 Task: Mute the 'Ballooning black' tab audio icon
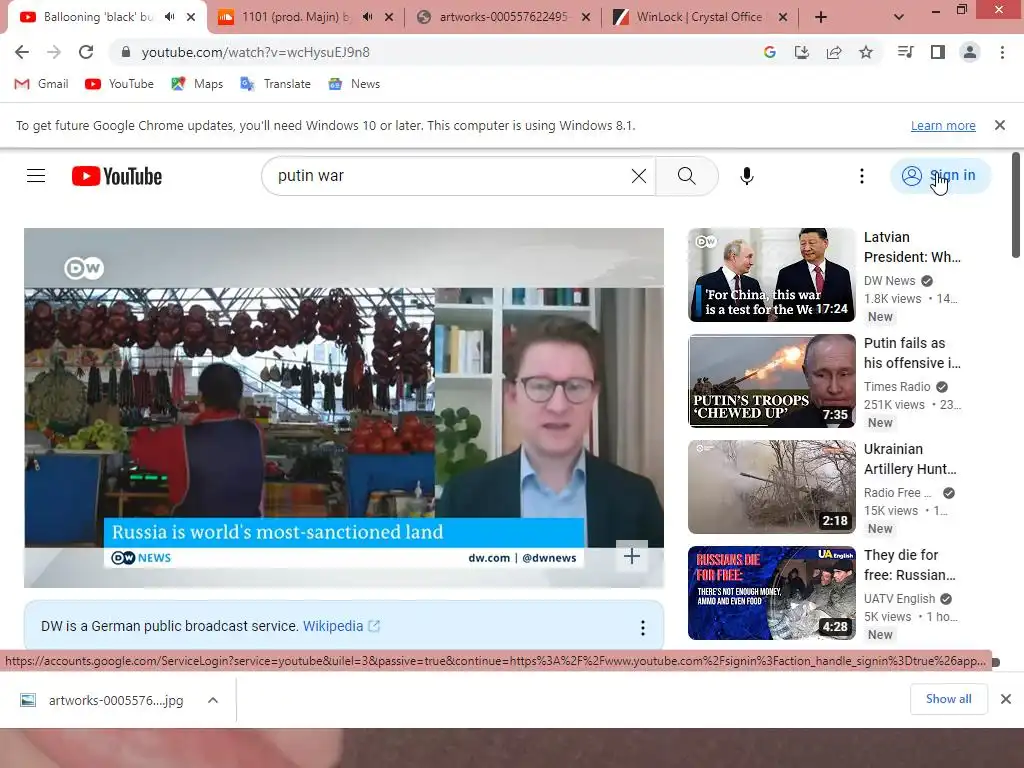(x=170, y=17)
